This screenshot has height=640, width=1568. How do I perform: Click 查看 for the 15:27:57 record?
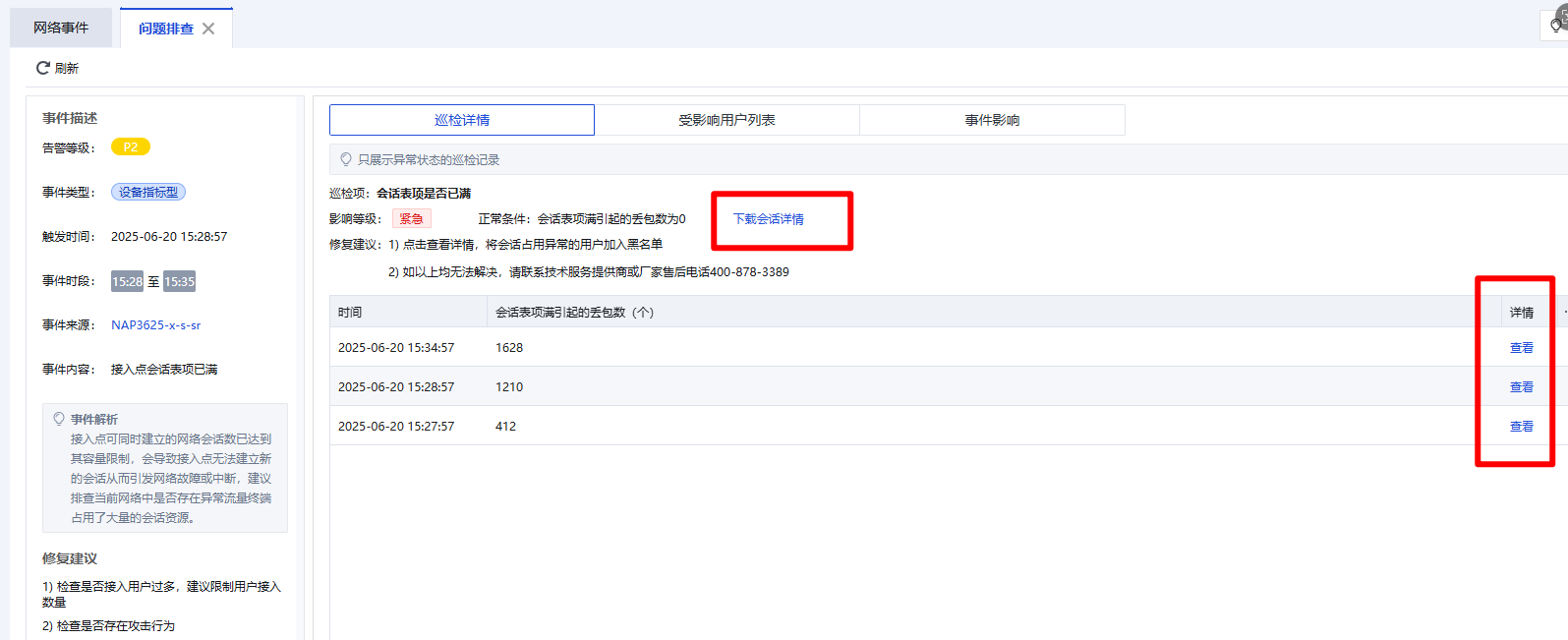(1521, 427)
